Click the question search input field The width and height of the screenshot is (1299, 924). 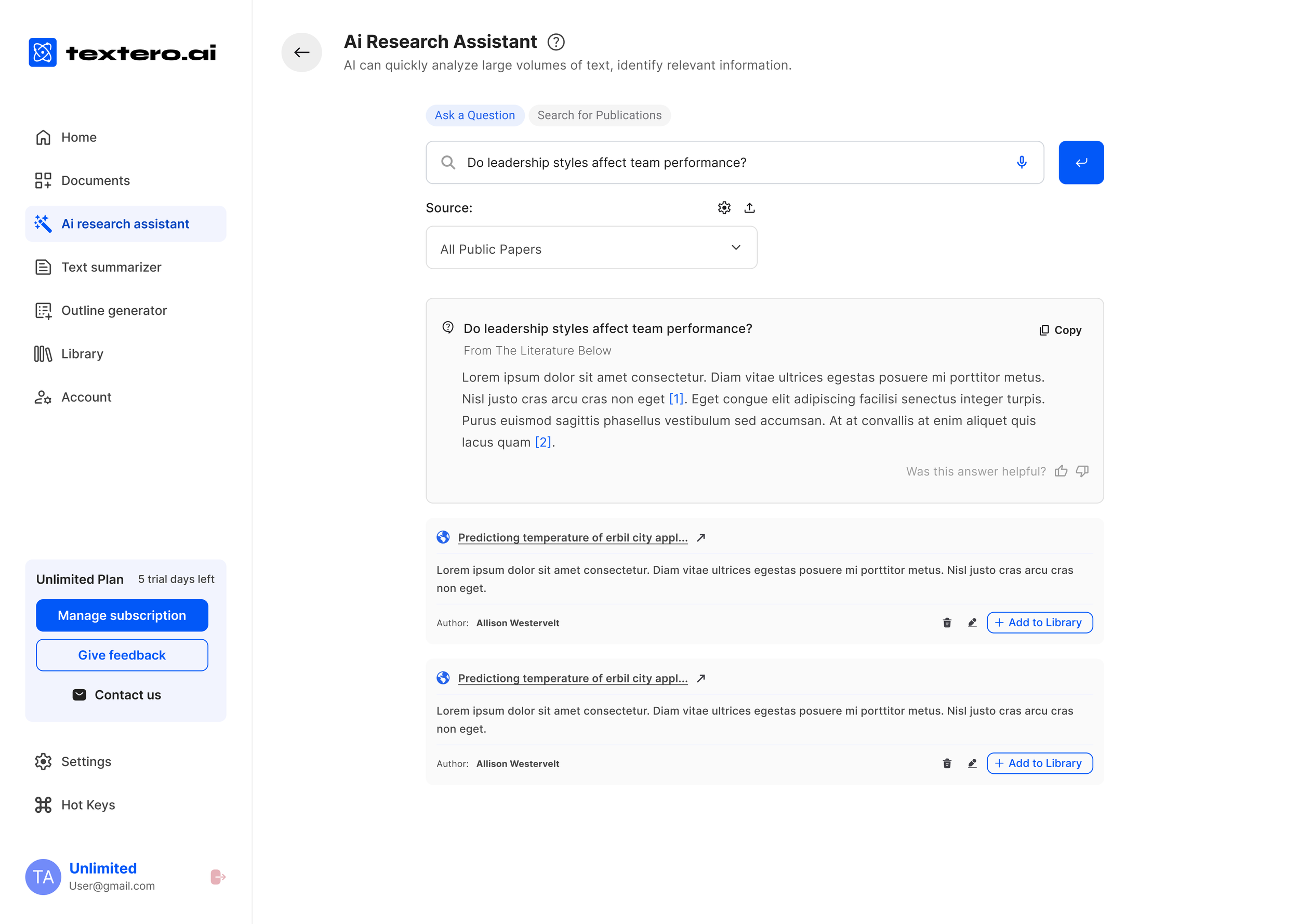tap(735, 163)
